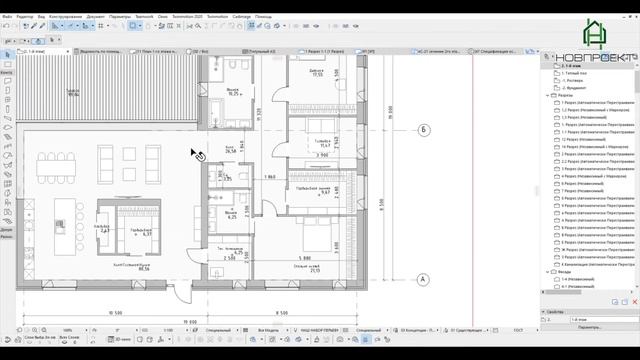Click the navigator horizontal scrollbar
Image resolution: width=640 pixels, height=360 pixels.
point(563,292)
